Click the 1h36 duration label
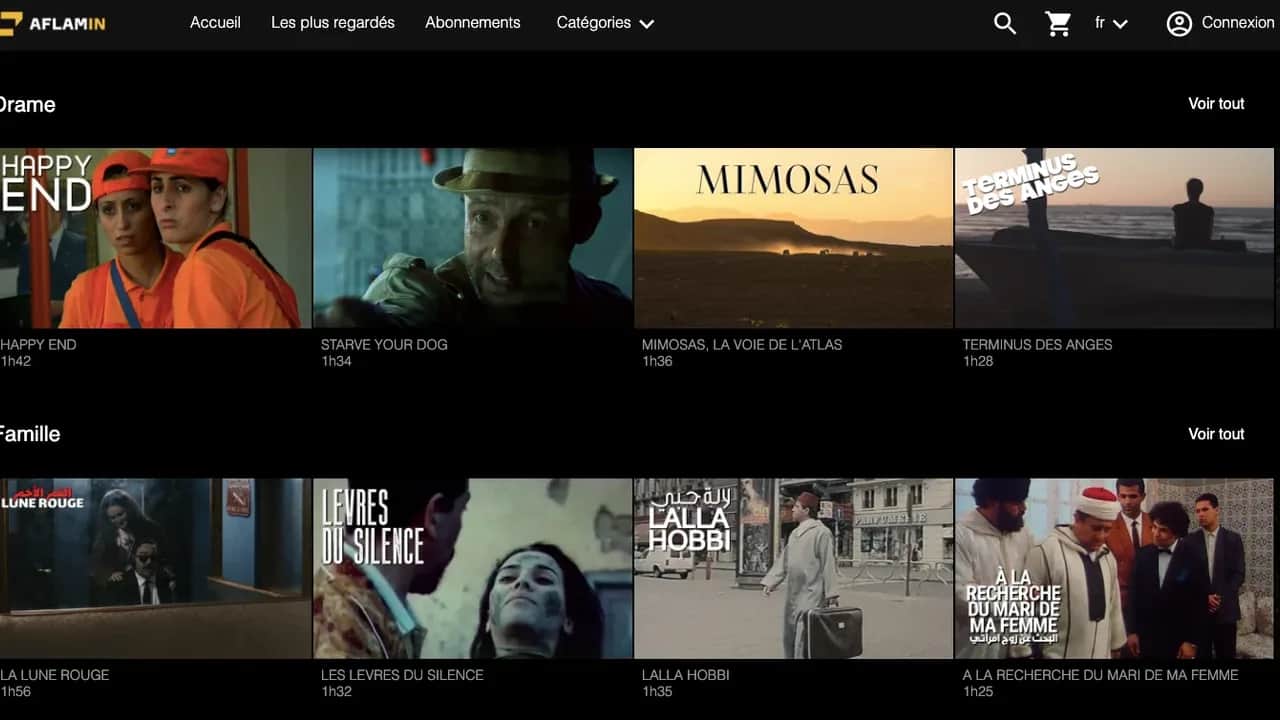The image size is (1280, 720). pos(657,361)
